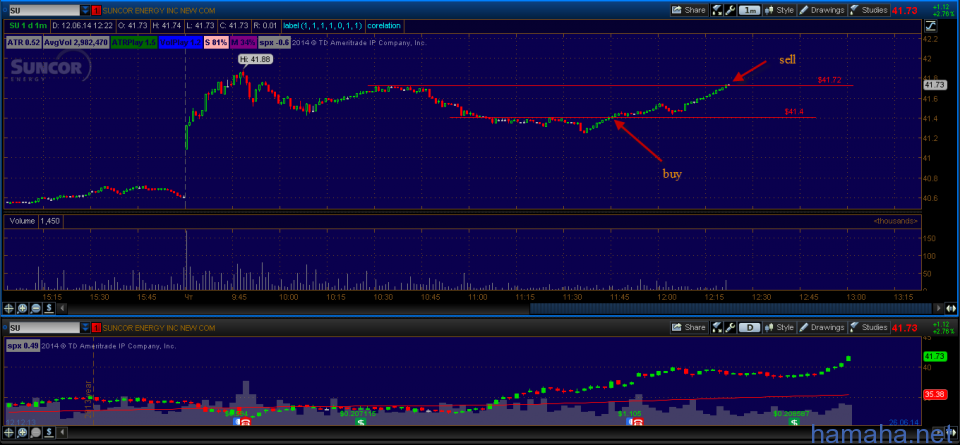Viewport: 960px width, 445px height.
Task: Click the quick studies flask icon, lower chart
Action: (x=716, y=327)
